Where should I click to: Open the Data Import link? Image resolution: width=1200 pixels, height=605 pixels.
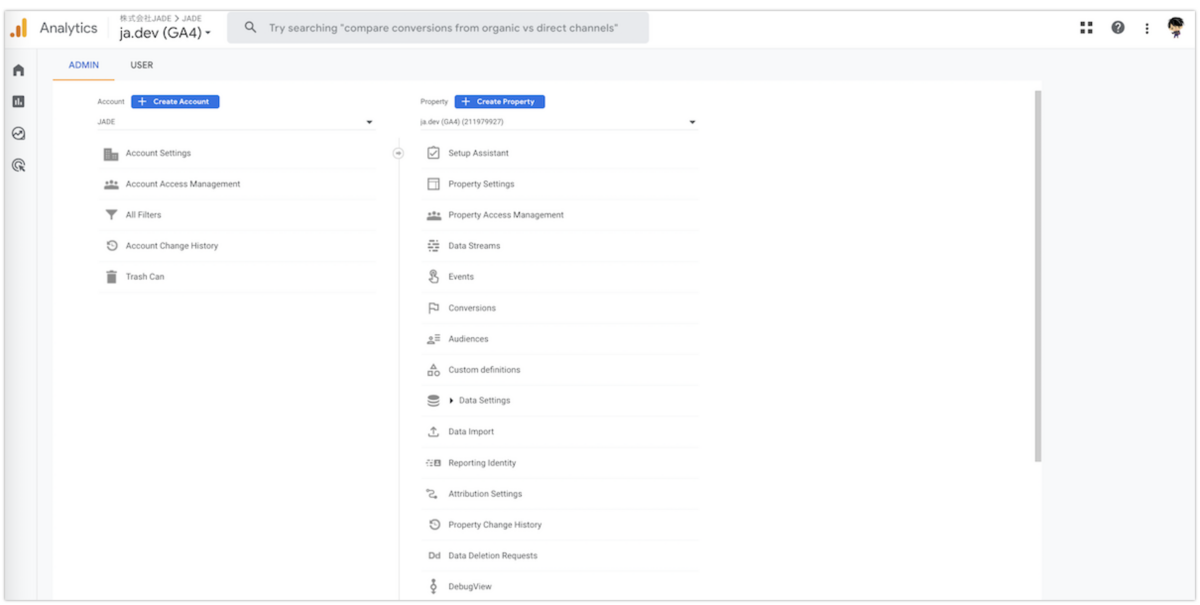click(471, 432)
